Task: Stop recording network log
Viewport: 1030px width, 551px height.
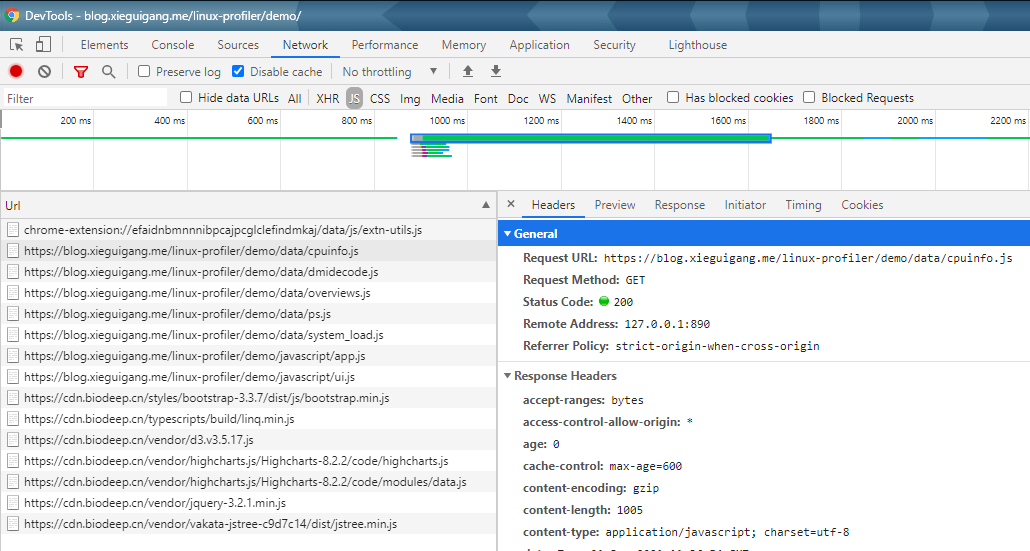Action: tap(16, 72)
